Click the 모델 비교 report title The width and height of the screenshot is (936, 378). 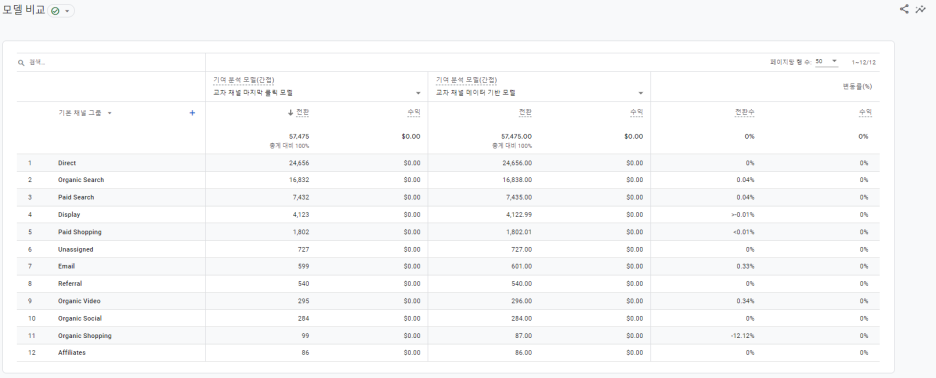tap(24, 10)
